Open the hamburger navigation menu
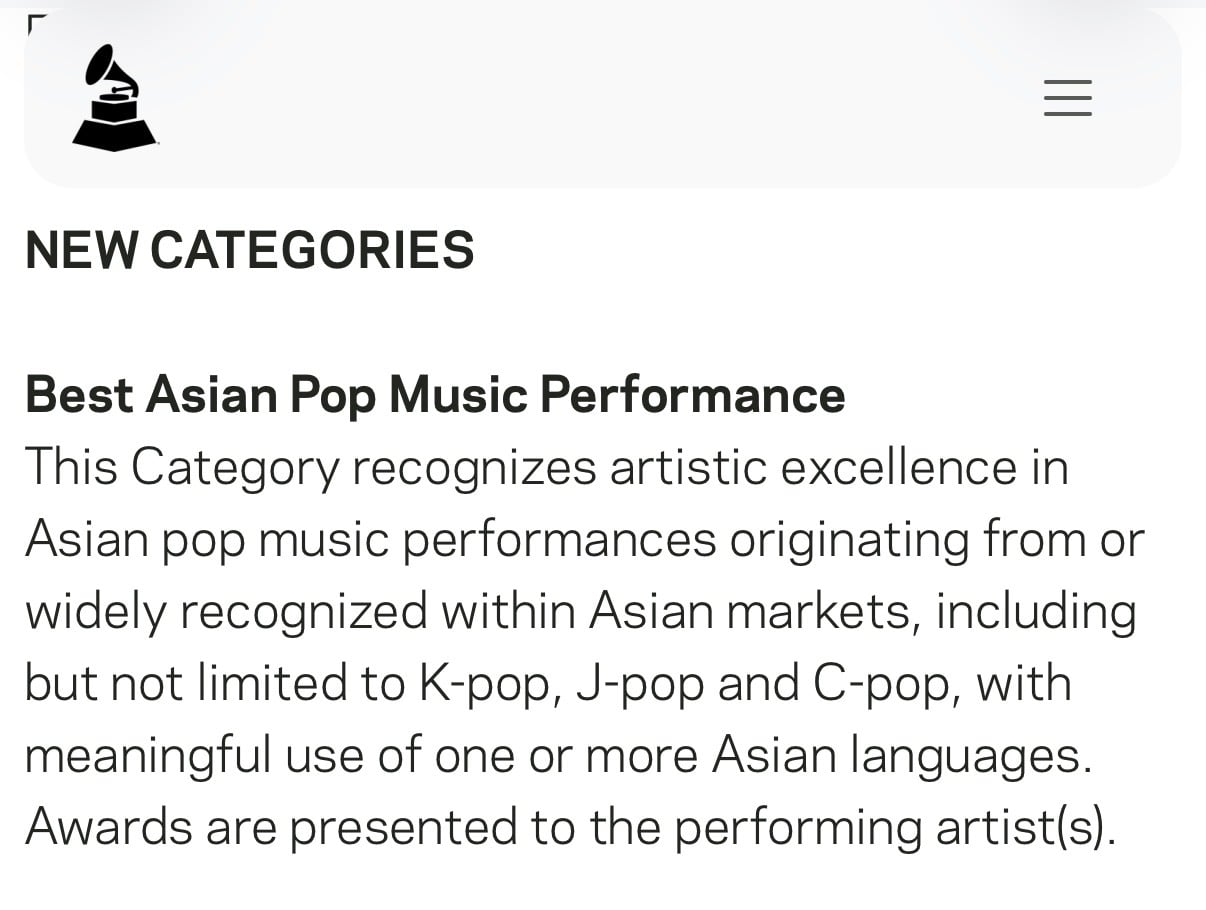The width and height of the screenshot is (1206, 910). 1067,98
